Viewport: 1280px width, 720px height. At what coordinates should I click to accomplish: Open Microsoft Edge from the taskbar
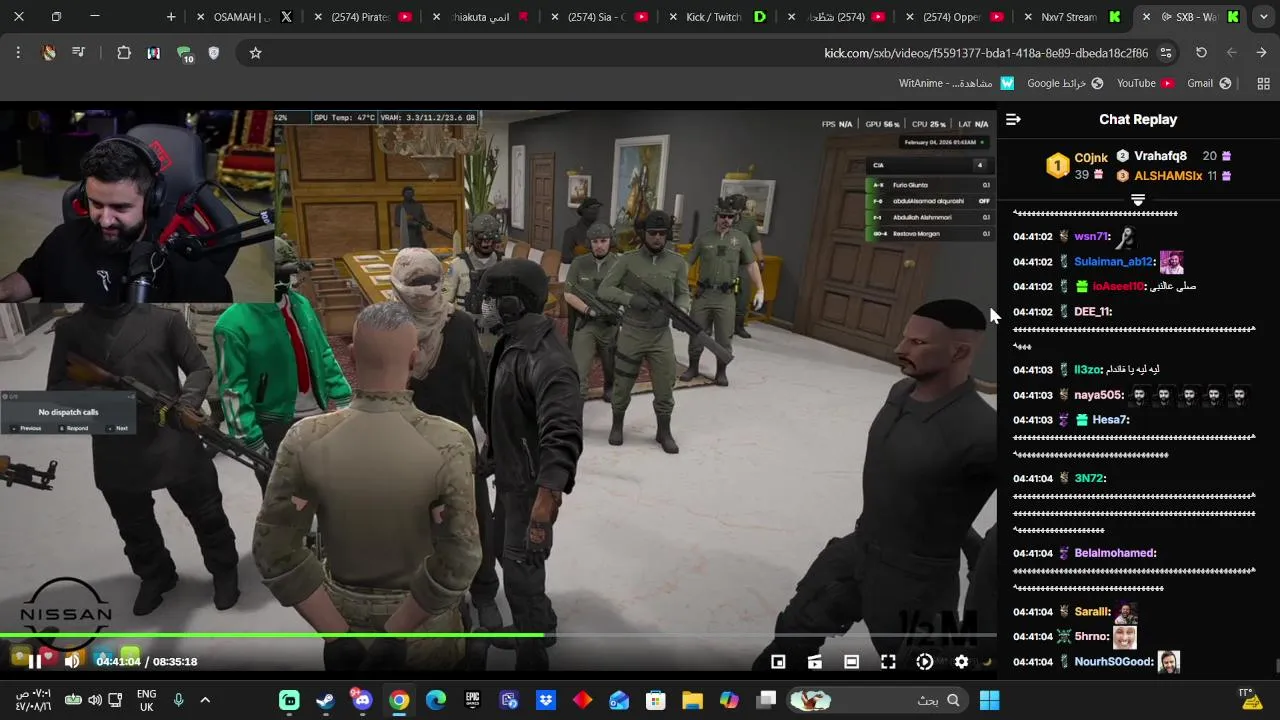pyautogui.click(x=435, y=700)
